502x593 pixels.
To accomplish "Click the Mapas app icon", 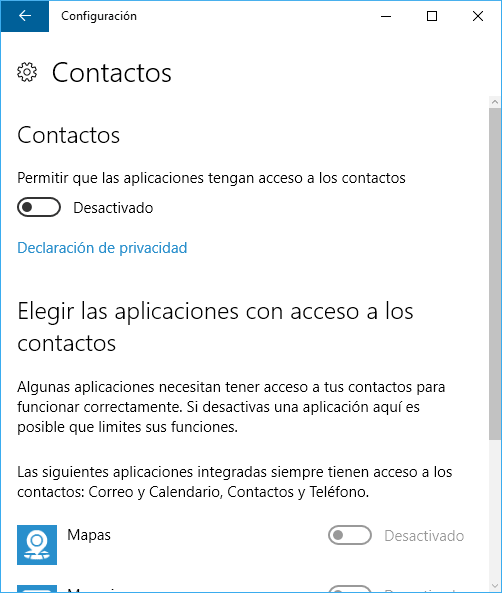I will pos(37,545).
